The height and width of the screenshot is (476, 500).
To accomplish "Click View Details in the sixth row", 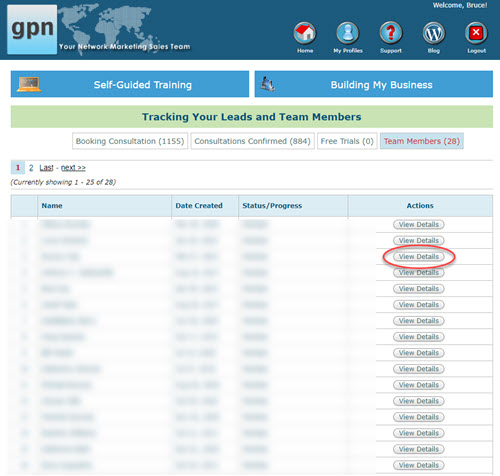I will pyautogui.click(x=419, y=305).
